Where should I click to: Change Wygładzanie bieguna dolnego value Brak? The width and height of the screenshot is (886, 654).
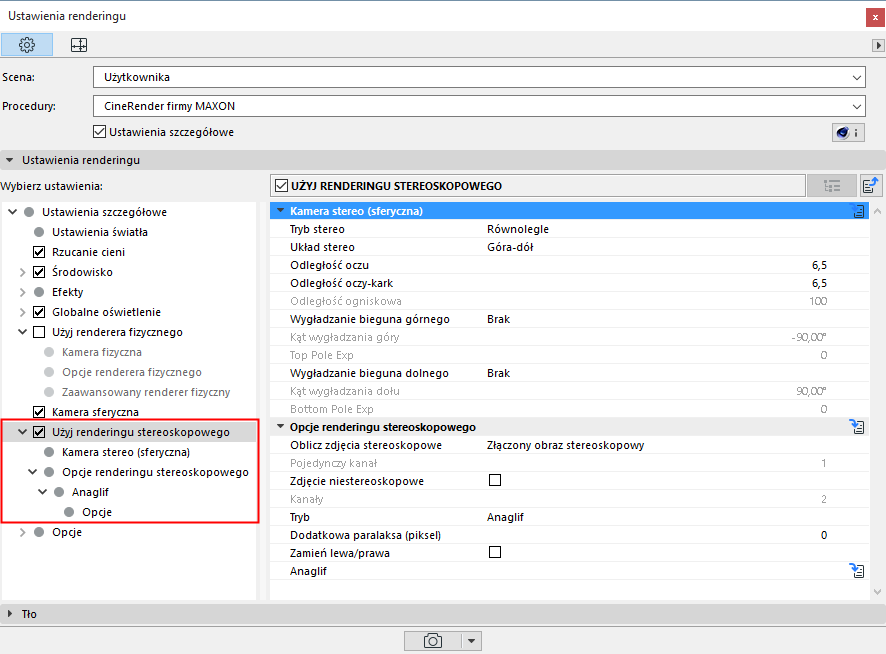click(498, 373)
